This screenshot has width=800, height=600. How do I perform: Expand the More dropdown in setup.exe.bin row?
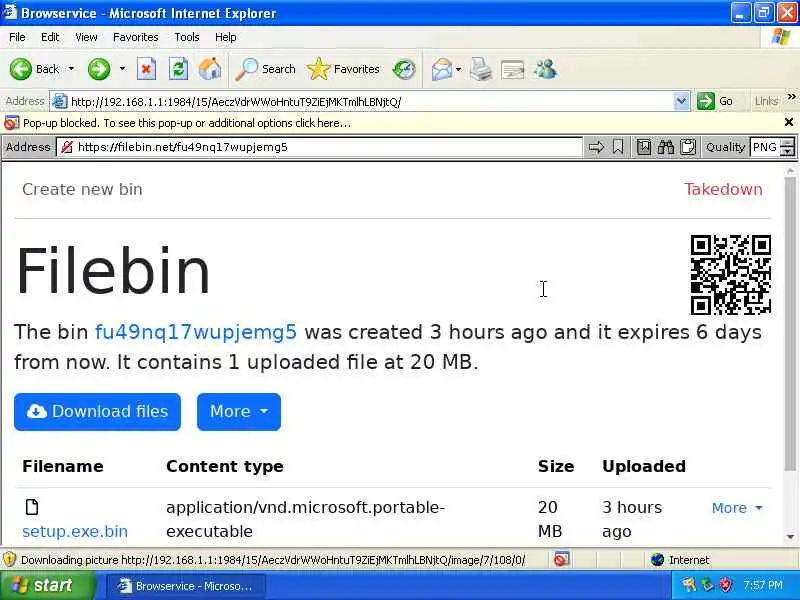(737, 508)
